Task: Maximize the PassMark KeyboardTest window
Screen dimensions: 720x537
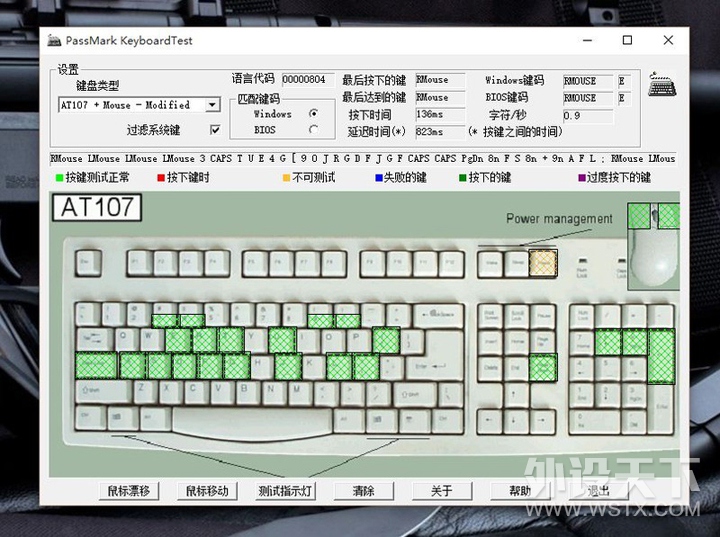Action: tap(627, 40)
